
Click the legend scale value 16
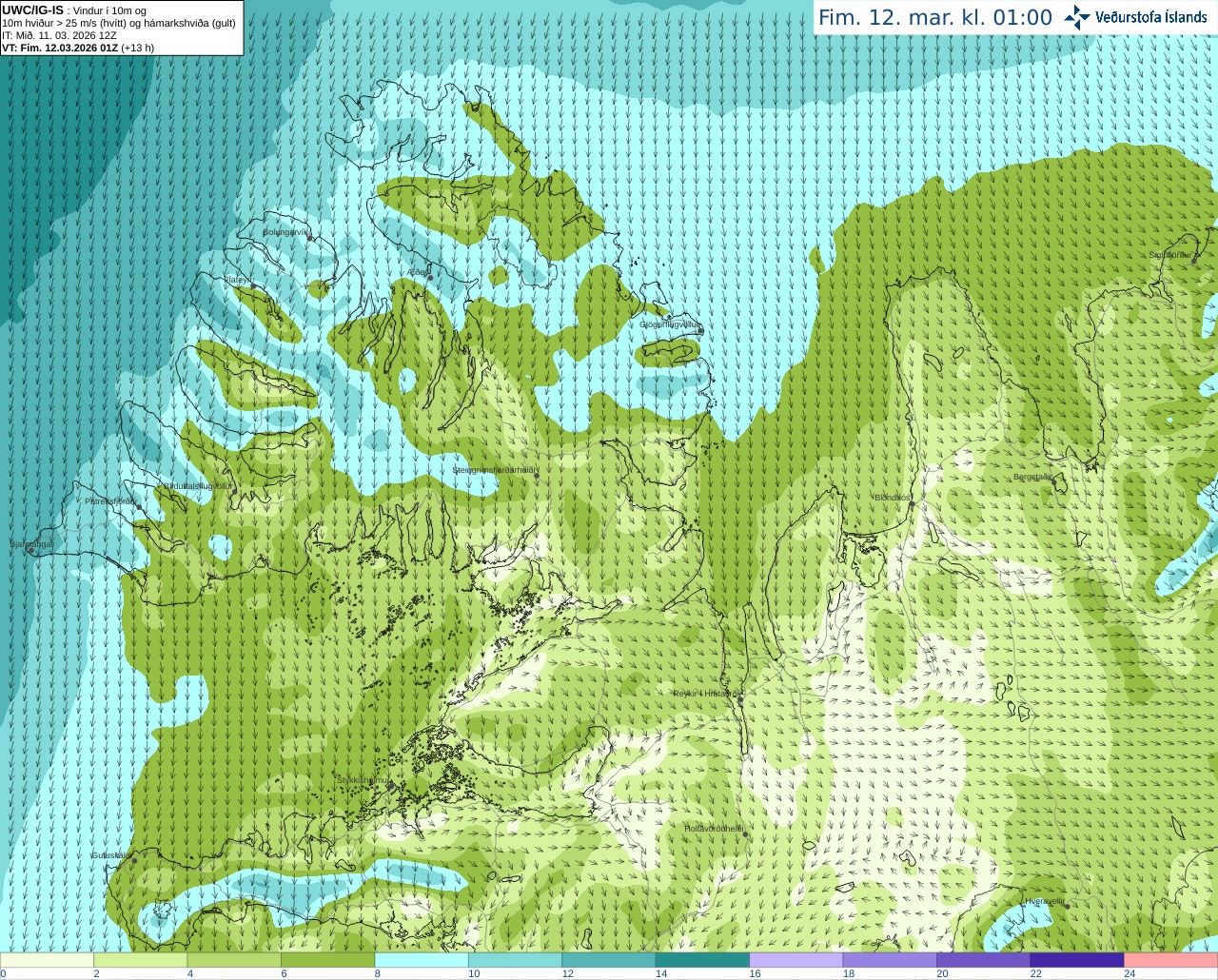pyautogui.click(x=755, y=973)
